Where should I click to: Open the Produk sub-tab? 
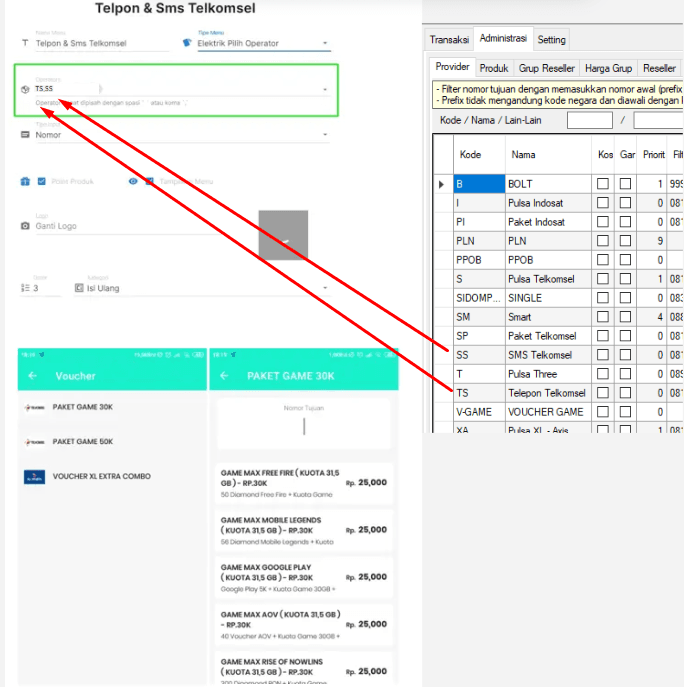click(x=493, y=68)
